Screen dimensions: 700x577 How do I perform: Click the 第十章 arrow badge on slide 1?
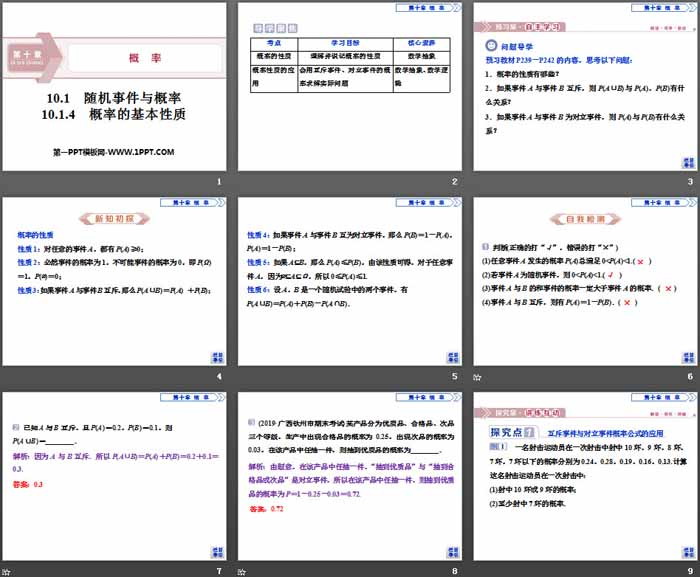pyautogui.click(x=33, y=58)
